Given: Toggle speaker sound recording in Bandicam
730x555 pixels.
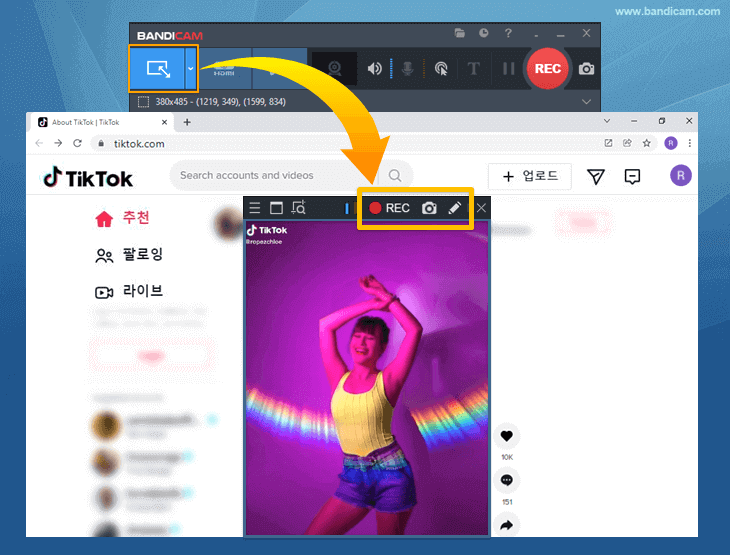Looking at the screenshot, I should 374,69.
